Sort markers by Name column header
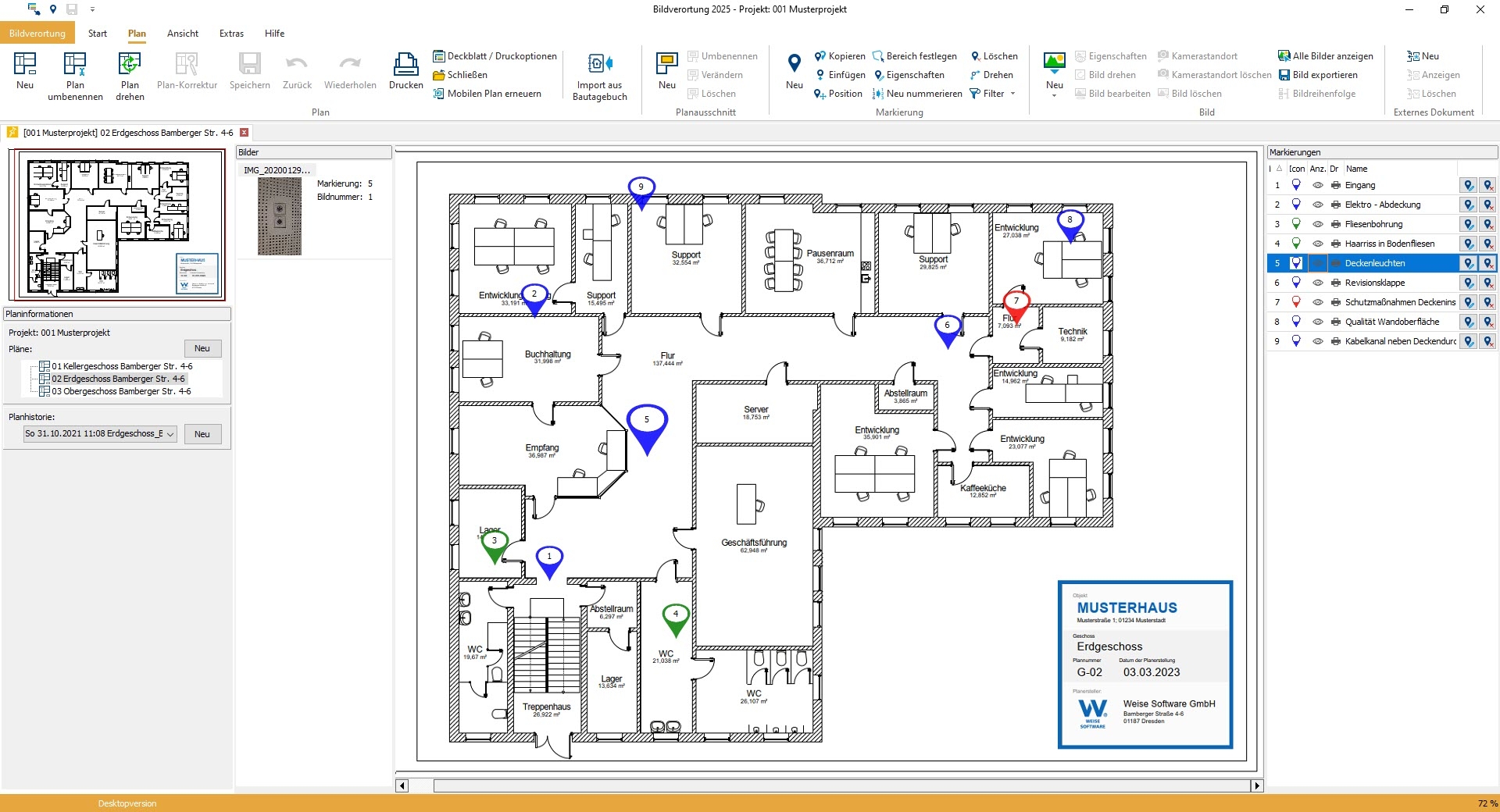1500x812 pixels. tap(1398, 169)
